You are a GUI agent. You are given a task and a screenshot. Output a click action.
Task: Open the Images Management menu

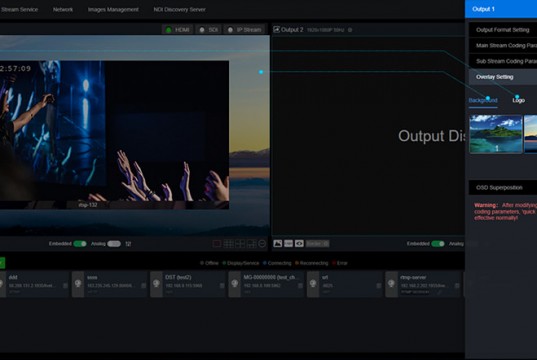(x=113, y=10)
